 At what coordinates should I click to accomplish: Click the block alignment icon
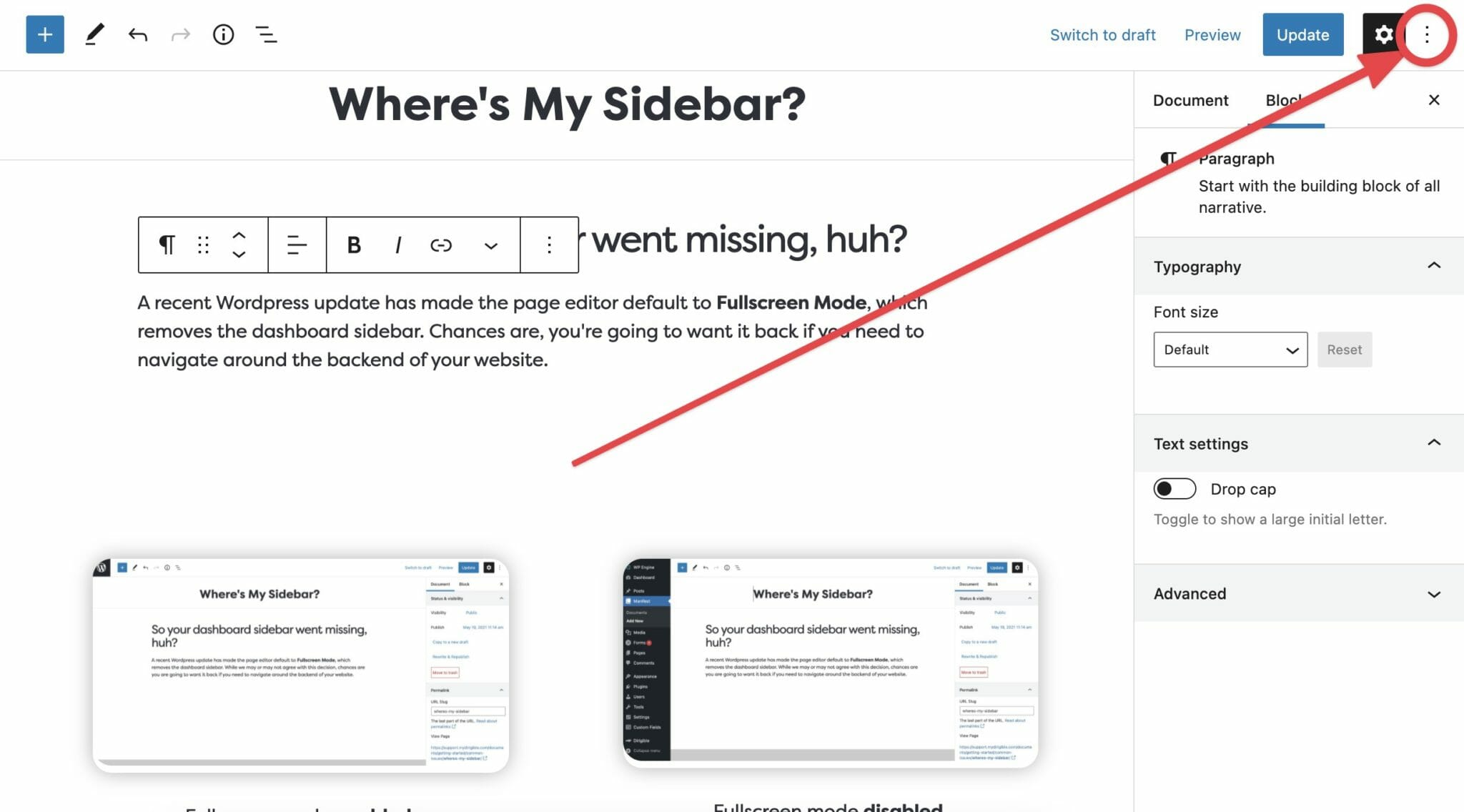[296, 244]
